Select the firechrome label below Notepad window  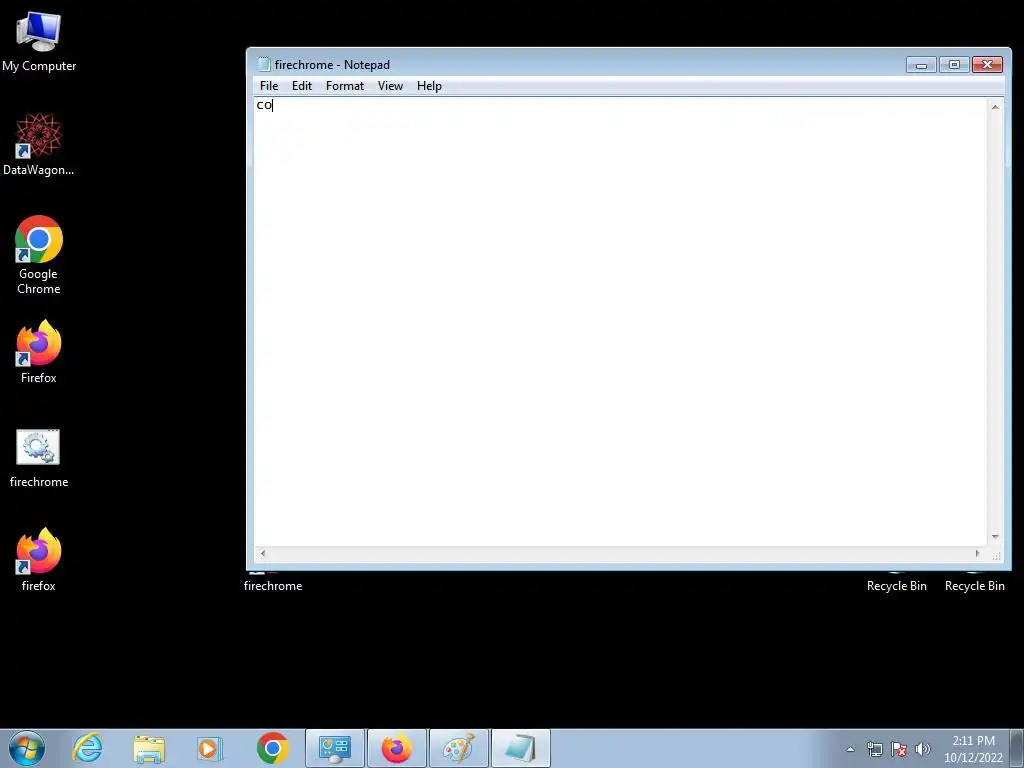click(x=273, y=586)
